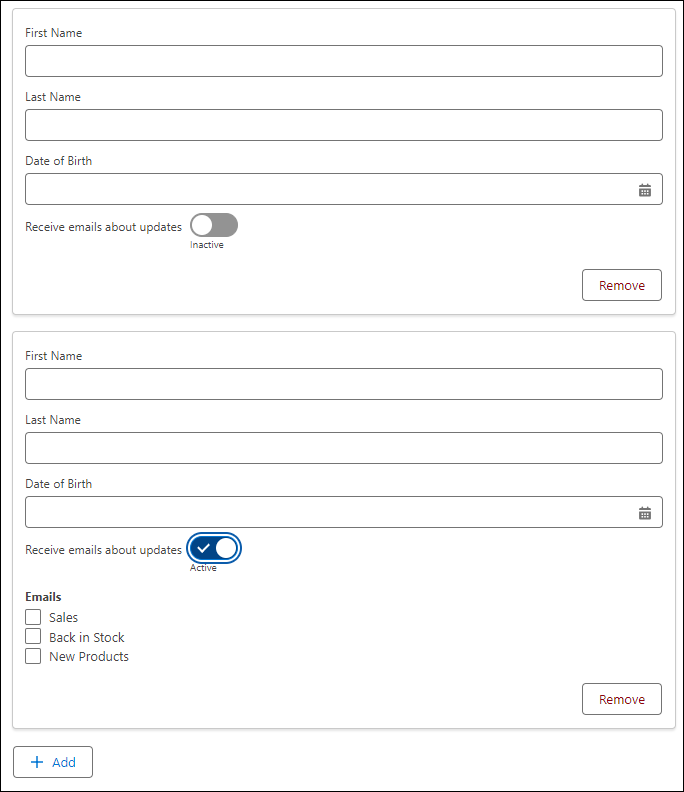Check the Sales emails checkbox

pos(33,617)
